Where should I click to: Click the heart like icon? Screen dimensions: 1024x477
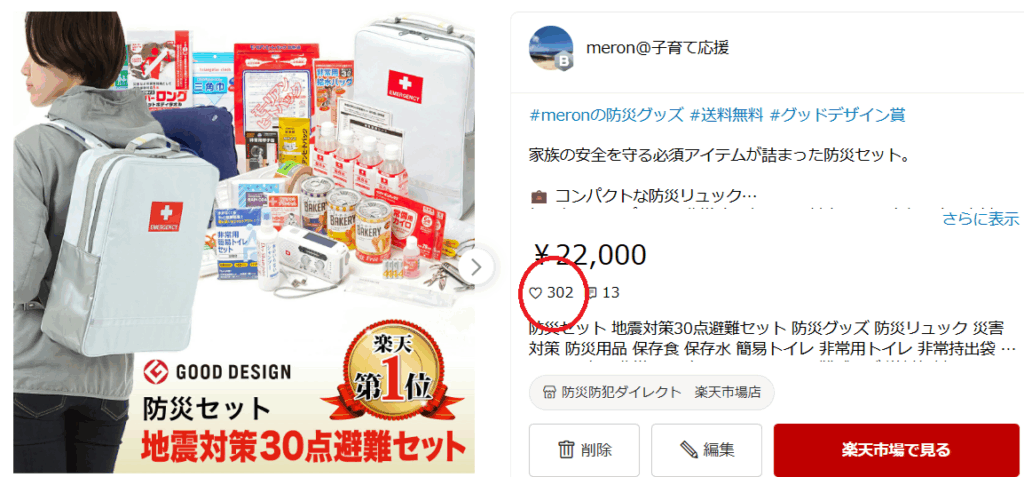536,293
